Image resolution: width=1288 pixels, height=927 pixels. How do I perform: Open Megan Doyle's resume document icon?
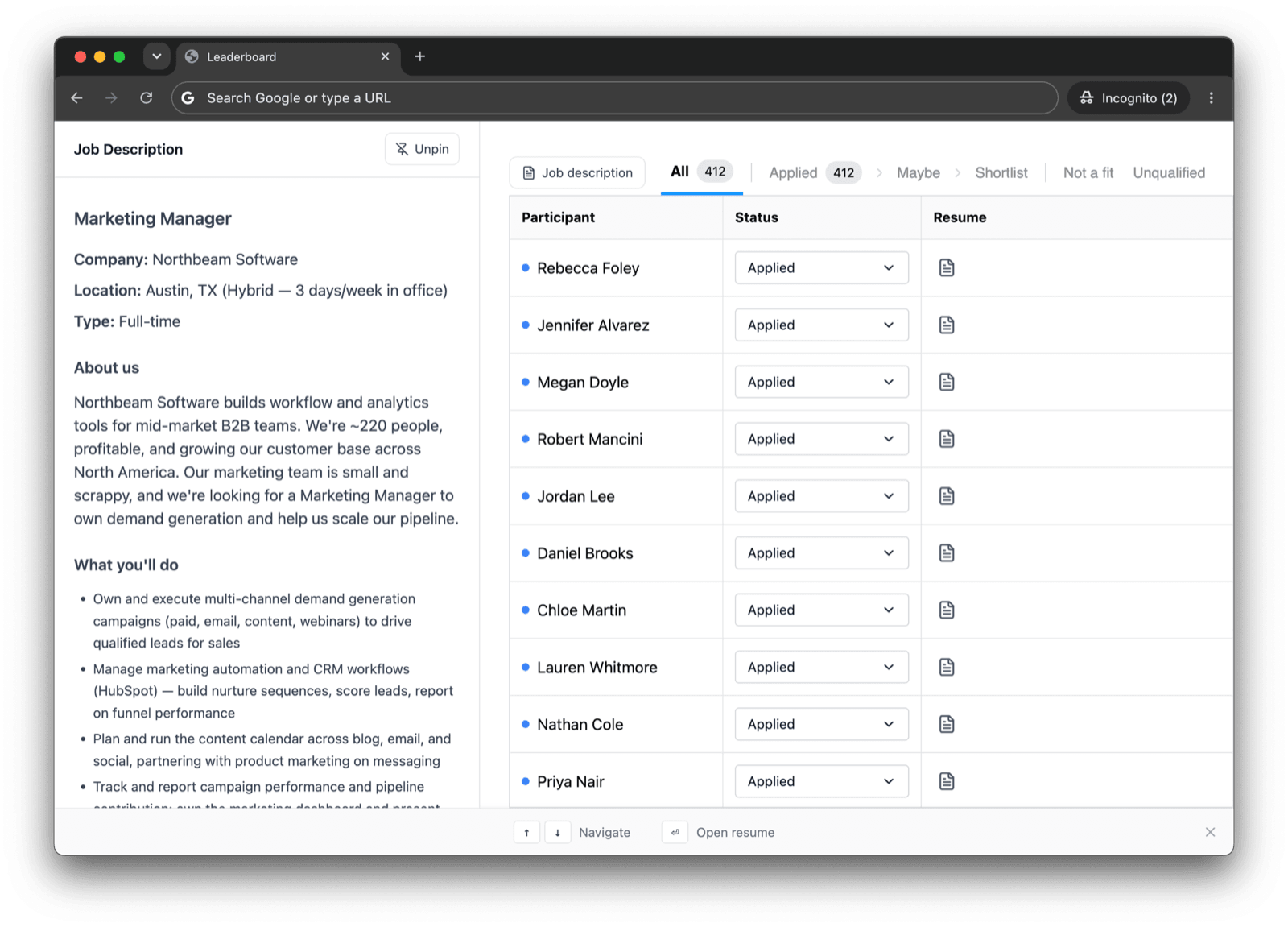pos(947,382)
